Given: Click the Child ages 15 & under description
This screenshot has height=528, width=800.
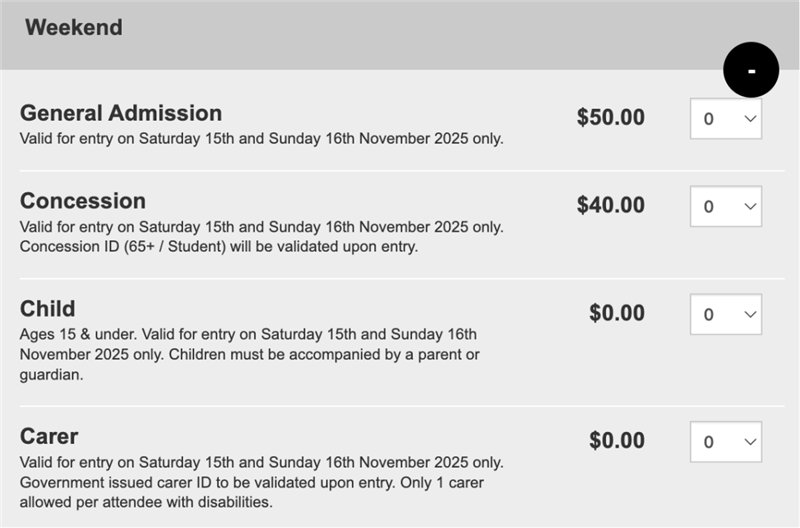Looking at the screenshot, I should pyautogui.click(x=250, y=354).
